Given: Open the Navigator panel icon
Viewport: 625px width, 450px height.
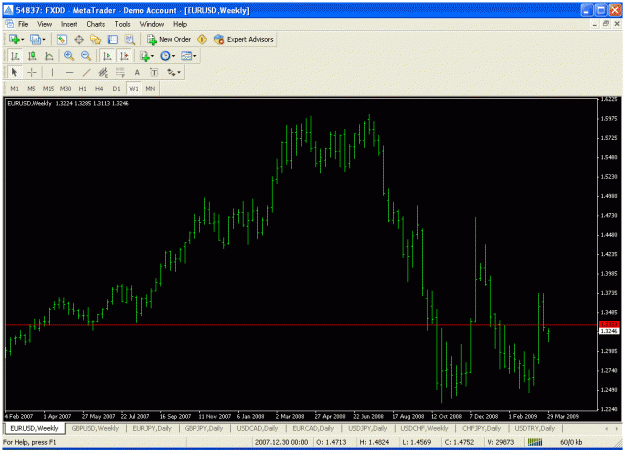Looking at the screenshot, I should click(96, 39).
